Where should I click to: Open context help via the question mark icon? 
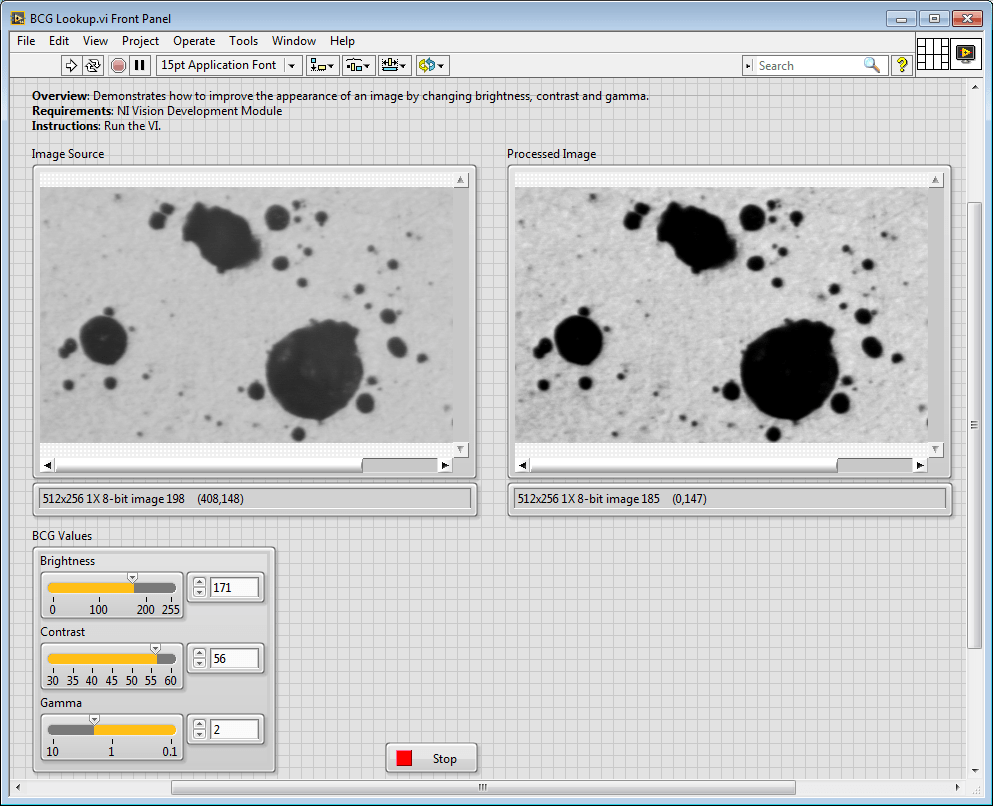click(x=901, y=65)
